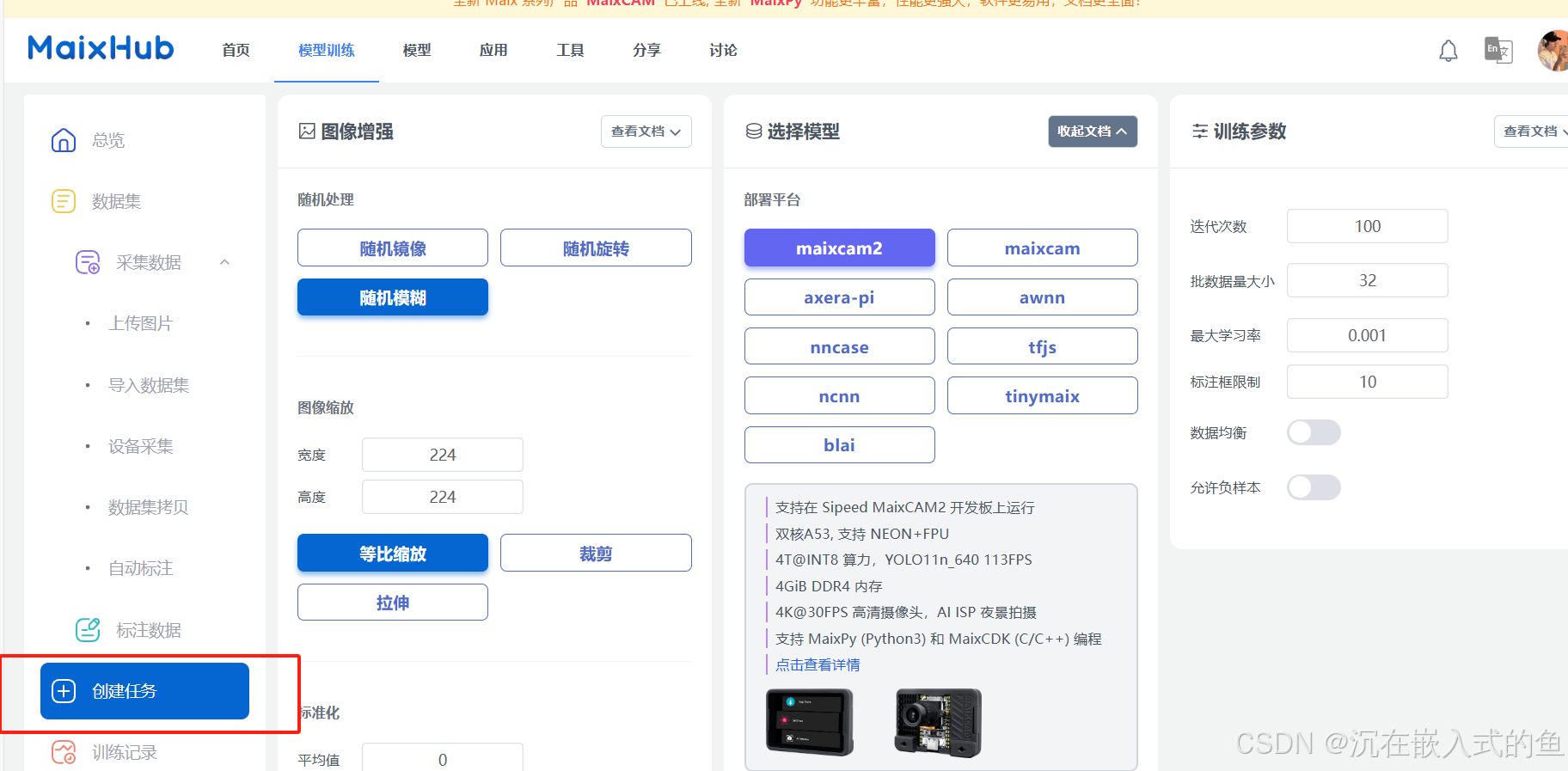1568x771 pixels.
Task: Select the tinymaix platform
Action: point(1042,395)
